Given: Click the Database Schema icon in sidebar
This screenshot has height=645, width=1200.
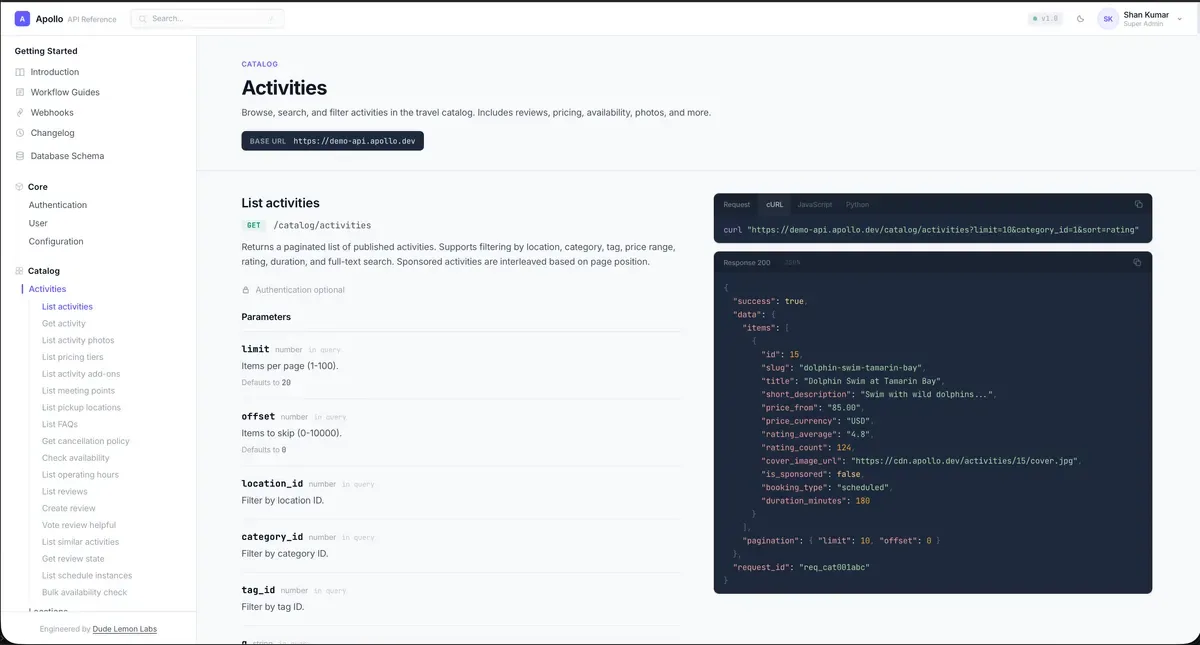Looking at the screenshot, I should click(19, 155).
